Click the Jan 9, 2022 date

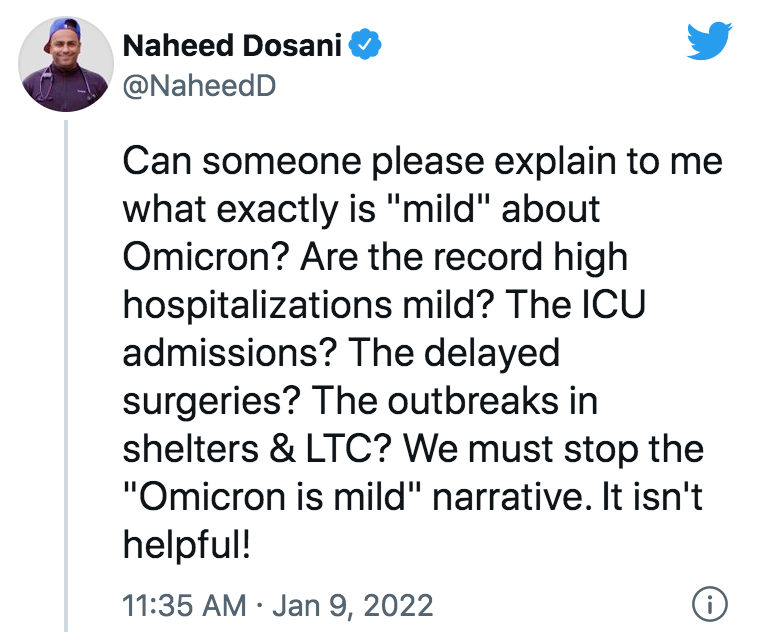352,605
